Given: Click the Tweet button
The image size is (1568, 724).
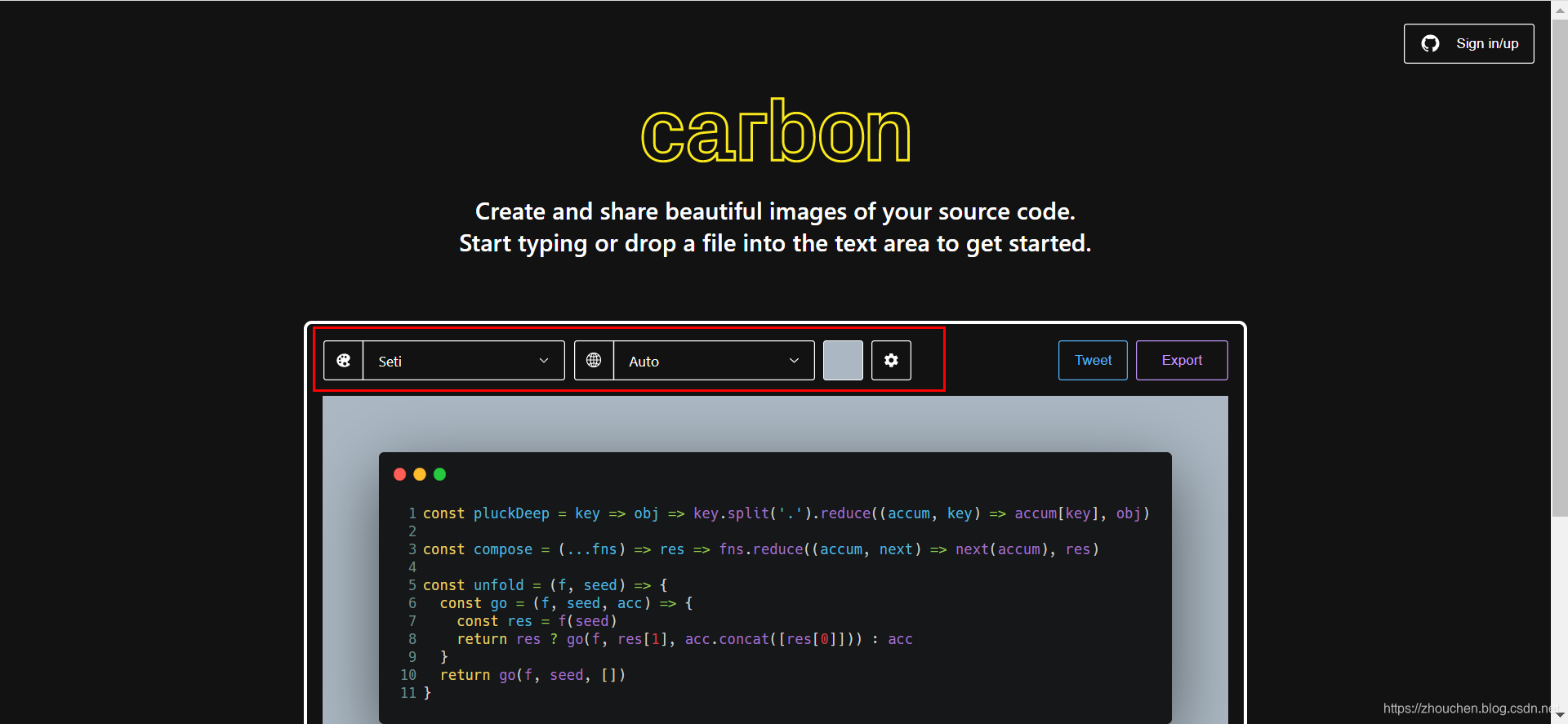Looking at the screenshot, I should pos(1093,361).
